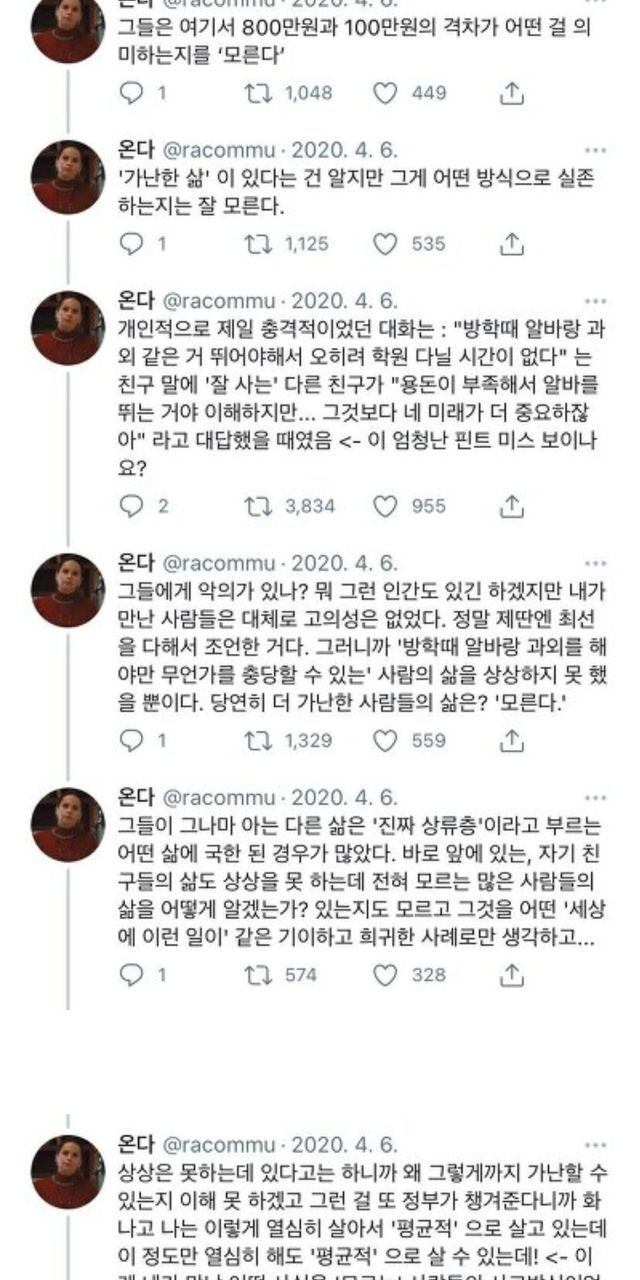Retweet the '가난한 삶' tweet with 1,125 retweets
The width and height of the screenshot is (640, 1280).
(258, 243)
